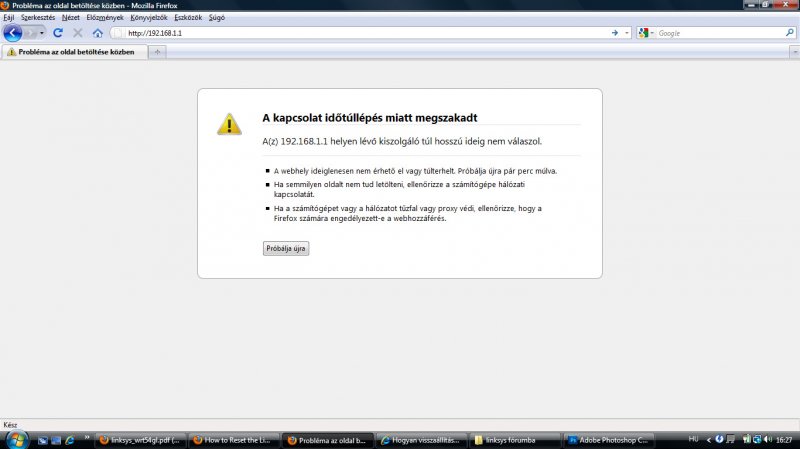This screenshot has height=449, width=800.
Task: Click the blue circular tray icon
Action: [719, 439]
